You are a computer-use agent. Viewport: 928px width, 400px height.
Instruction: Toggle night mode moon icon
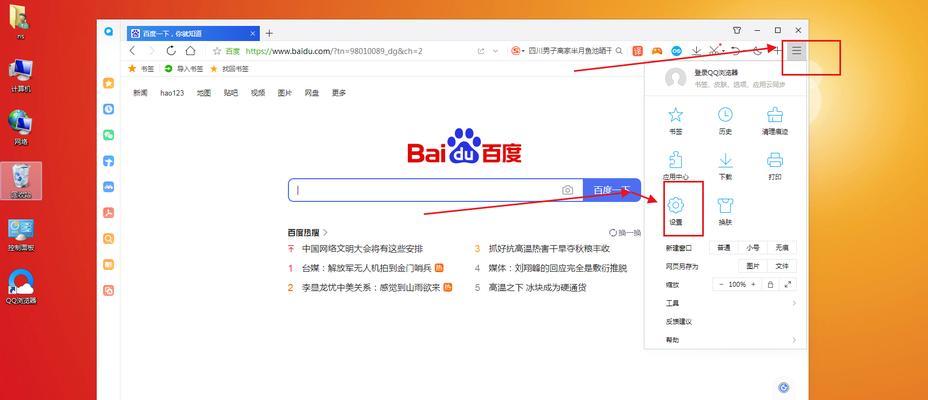759,51
